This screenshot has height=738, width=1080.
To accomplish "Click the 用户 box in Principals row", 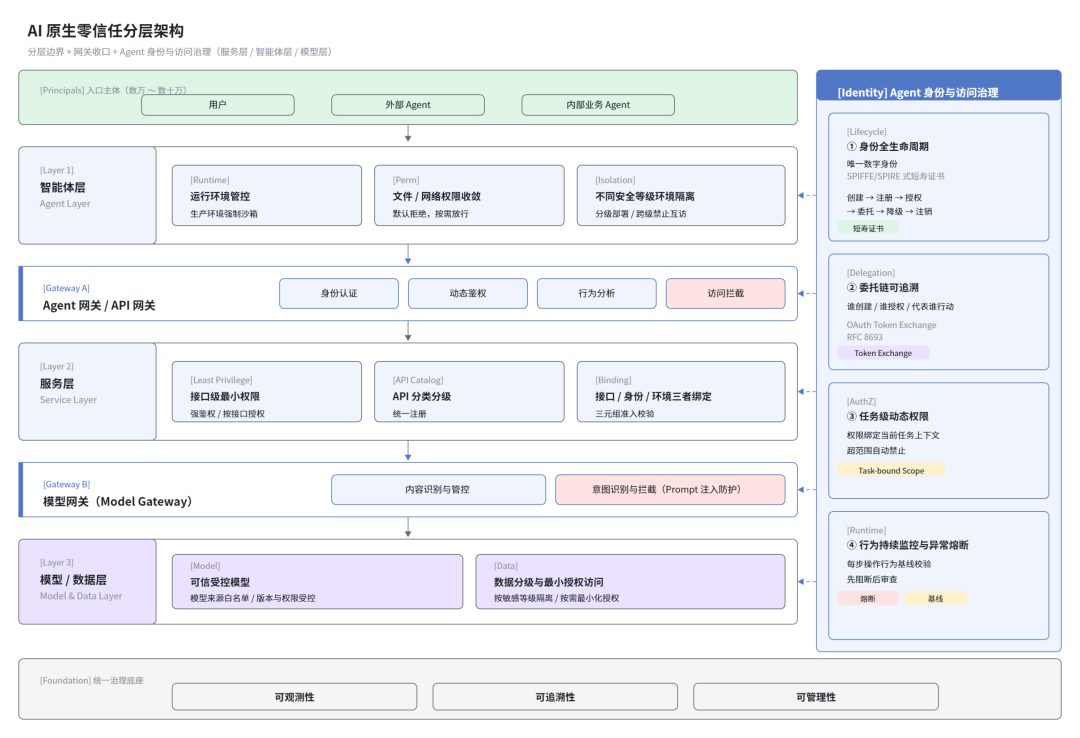I will [x=218, y=105].
